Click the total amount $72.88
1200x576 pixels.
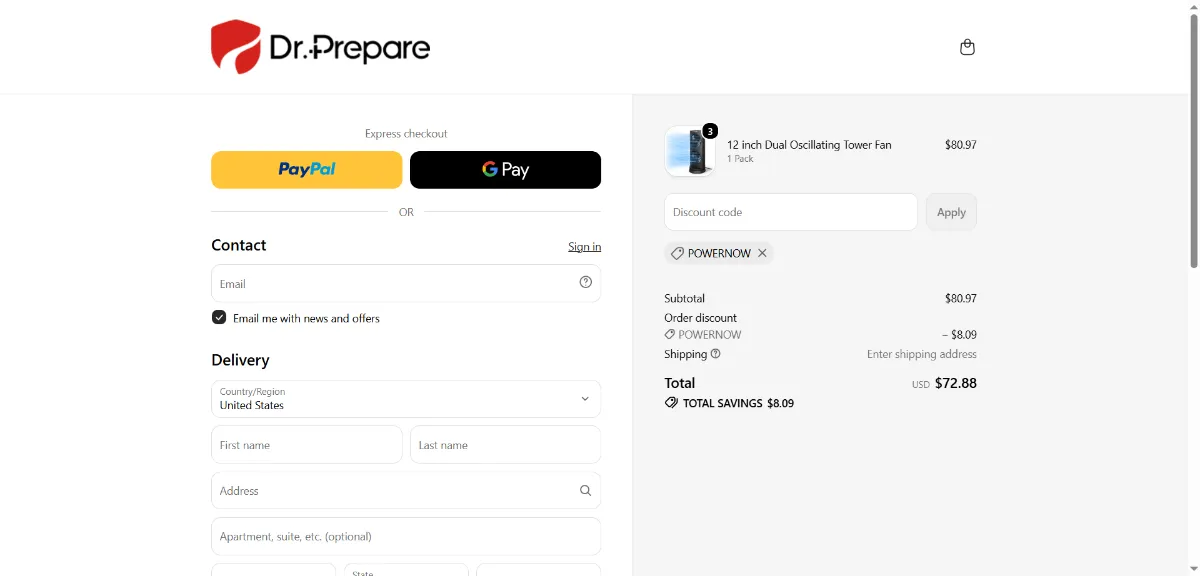pos(955,383)
